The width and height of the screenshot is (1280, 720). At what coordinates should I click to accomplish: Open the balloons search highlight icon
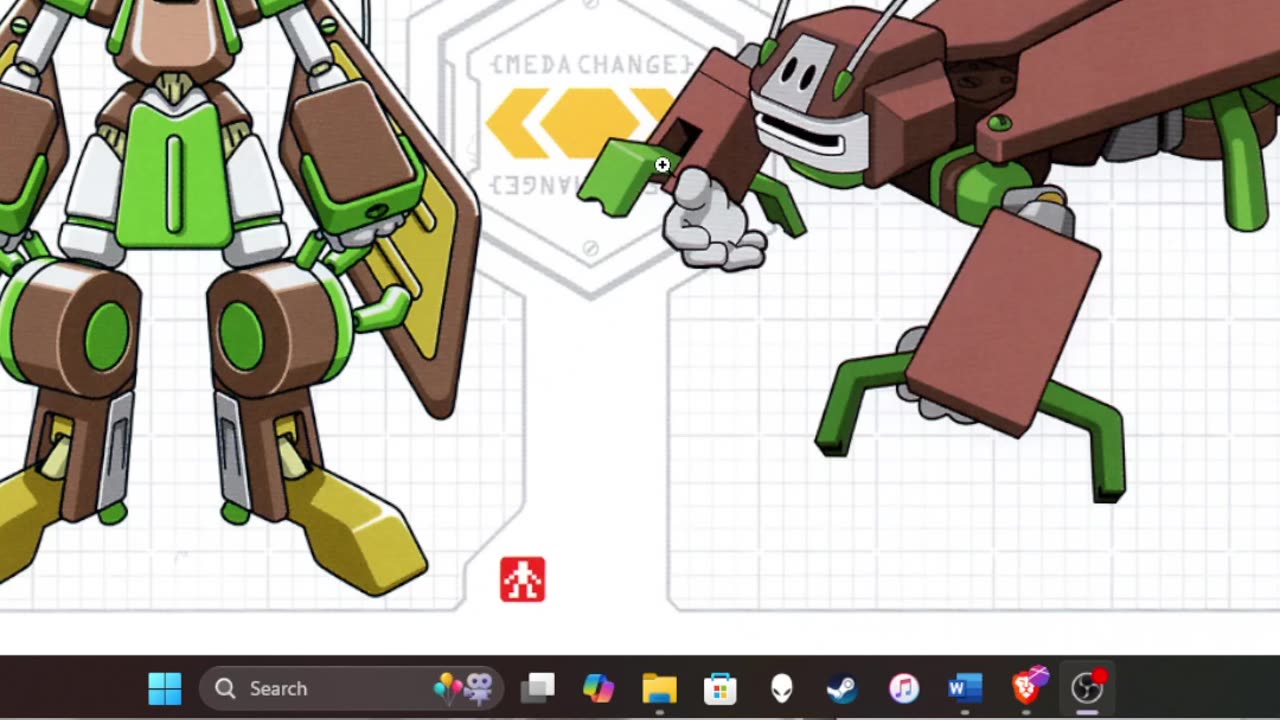click(x=464, y=687)
